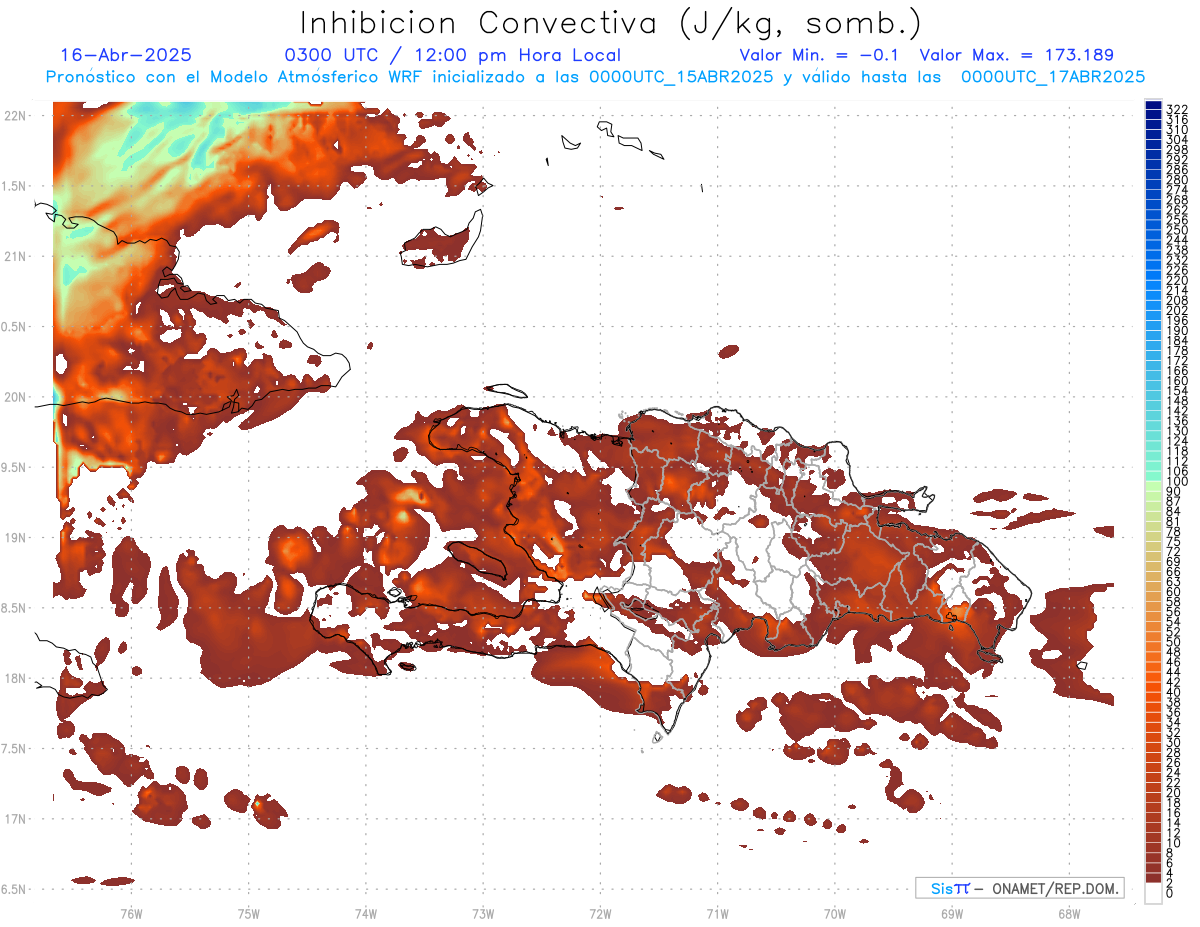
Task: Pick the darkest blue swatch at legend top
Action: 1153,105
